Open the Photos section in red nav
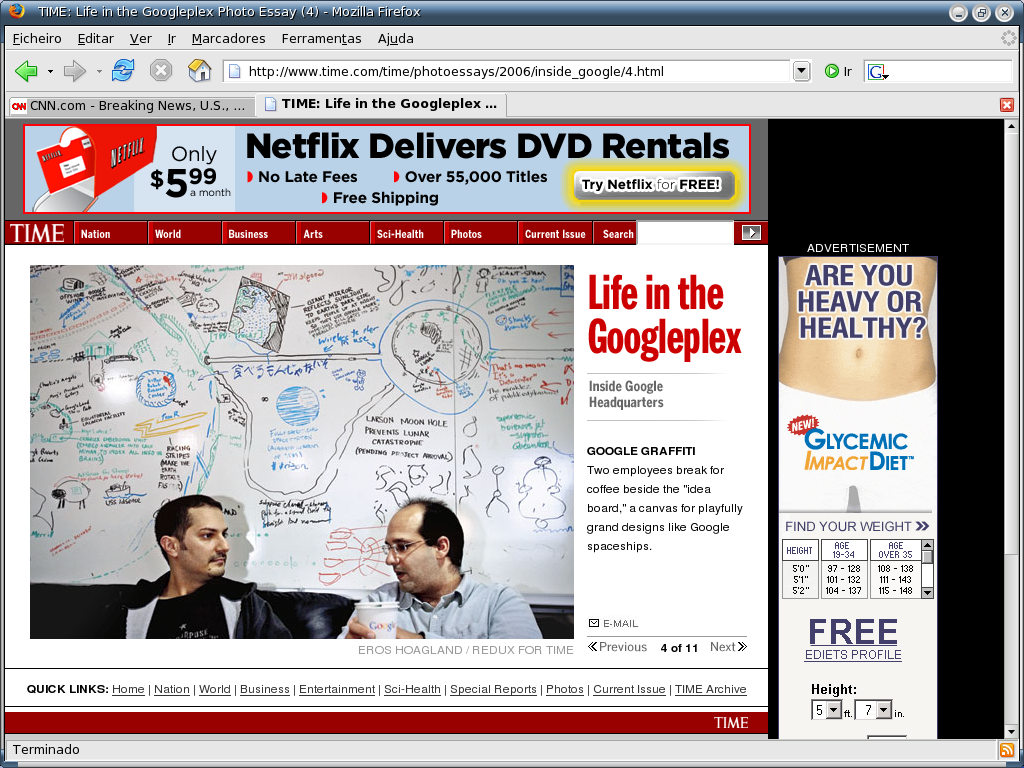Screen dimensions: 1024x768 (x=480, y=234)
